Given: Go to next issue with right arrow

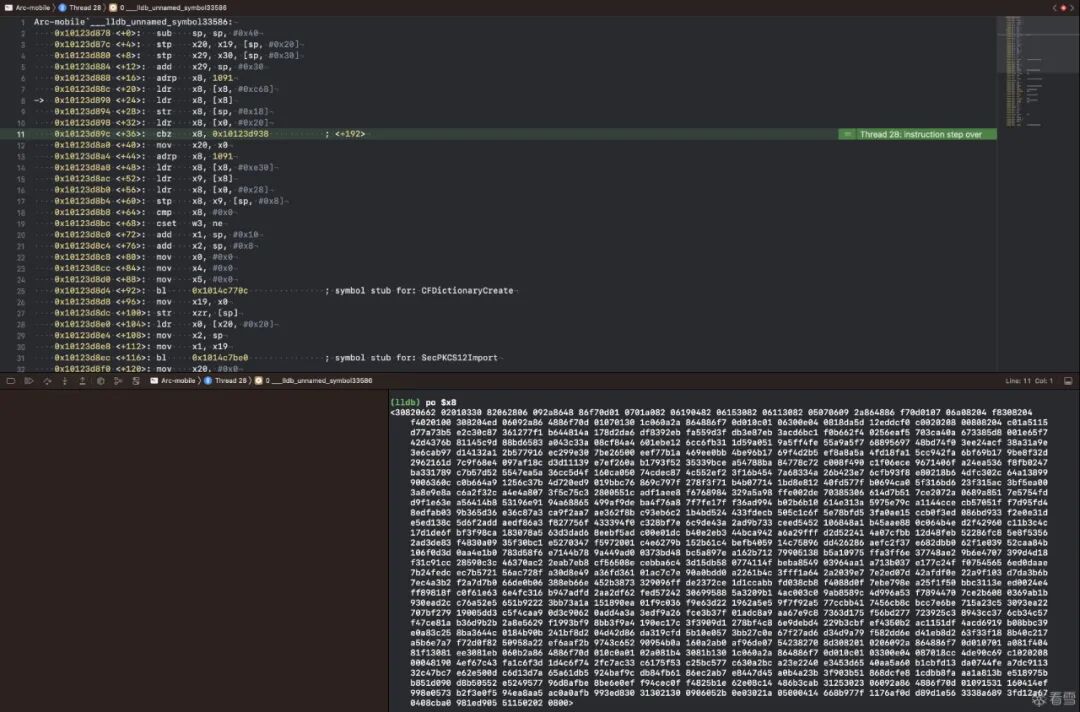Looking at the screenshot, I should click(x=1072, y=8).
